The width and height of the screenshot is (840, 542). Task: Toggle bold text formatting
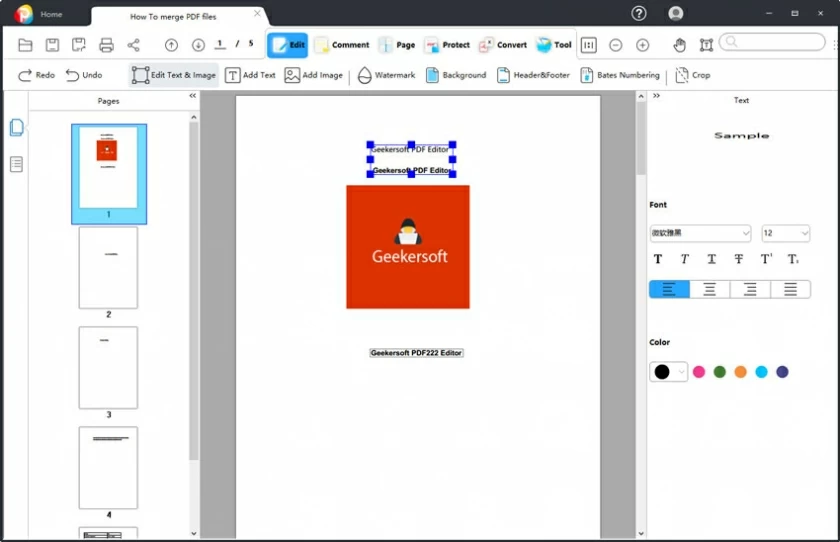coord(658,259)
